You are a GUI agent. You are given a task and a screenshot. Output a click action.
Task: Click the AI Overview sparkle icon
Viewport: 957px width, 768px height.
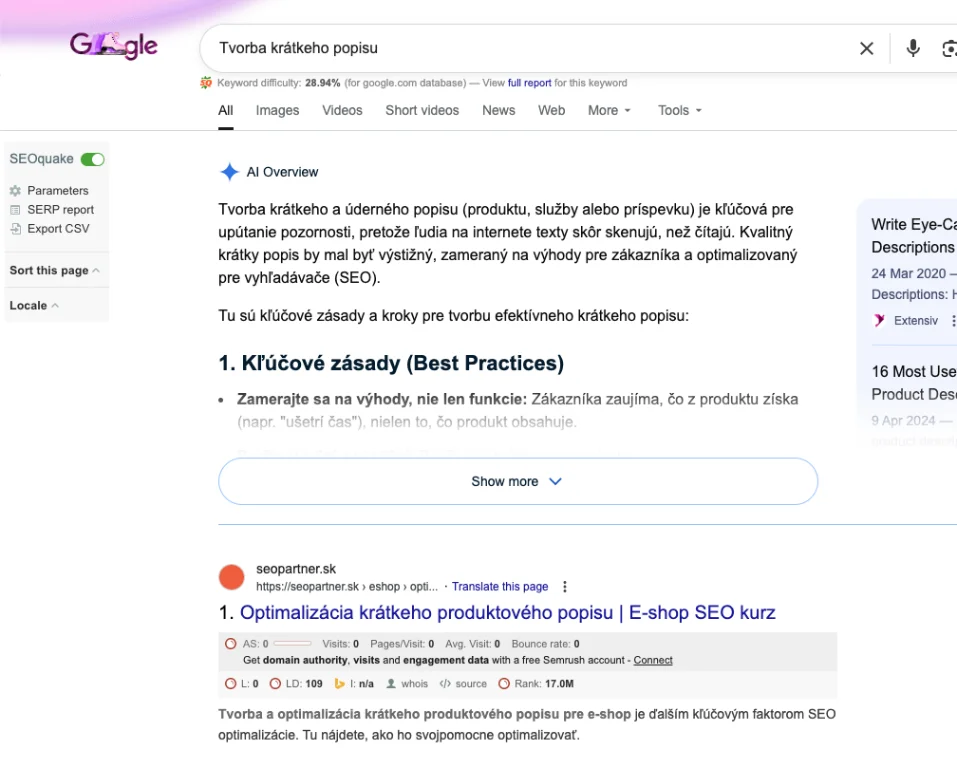[x=229, y=172]
